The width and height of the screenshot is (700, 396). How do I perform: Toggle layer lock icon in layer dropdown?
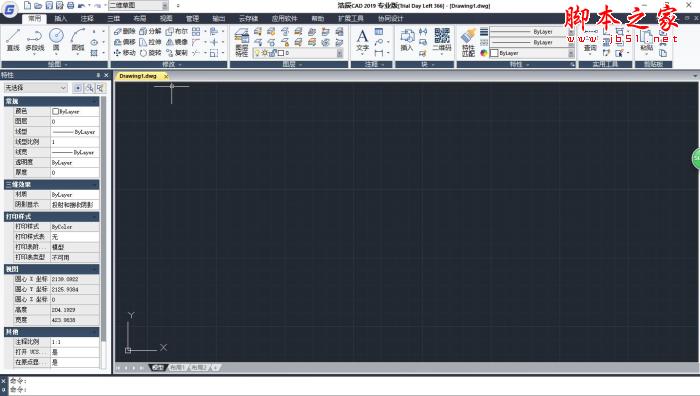[272, 53]
